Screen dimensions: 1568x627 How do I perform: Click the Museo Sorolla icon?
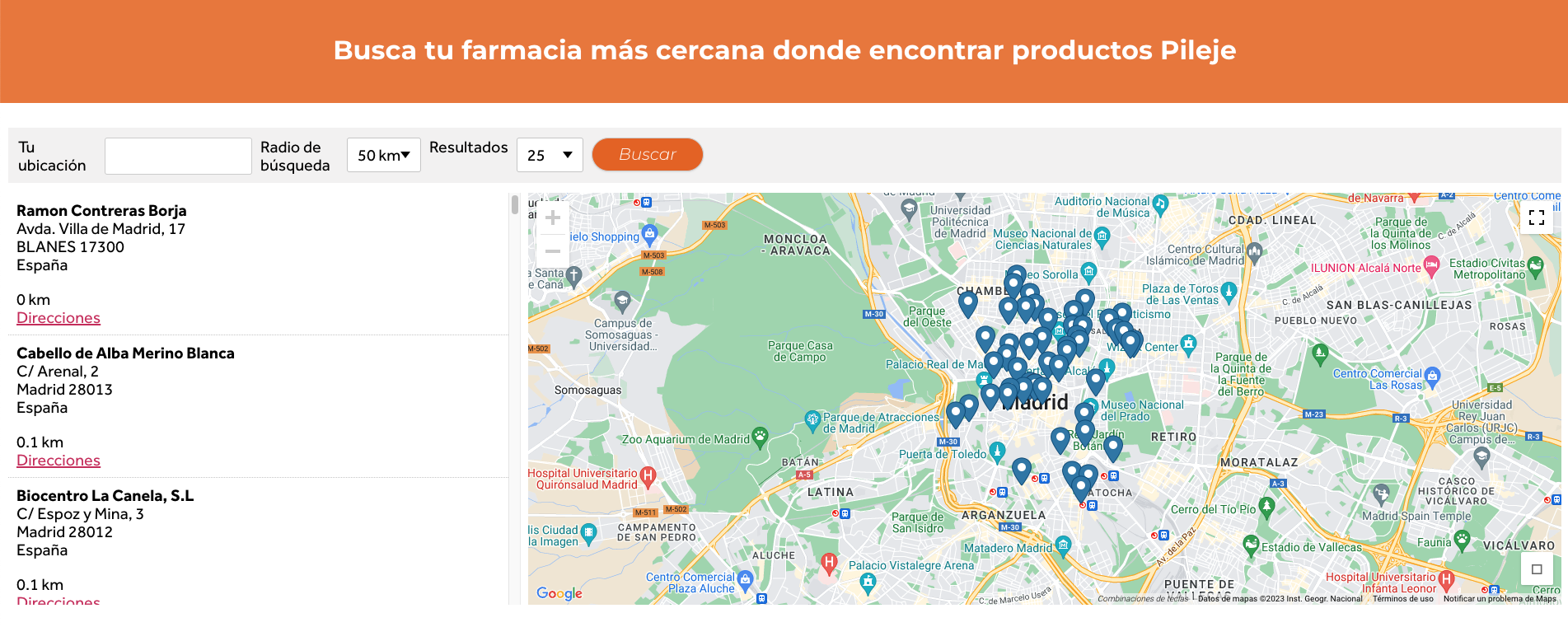tap(1088, 271)
